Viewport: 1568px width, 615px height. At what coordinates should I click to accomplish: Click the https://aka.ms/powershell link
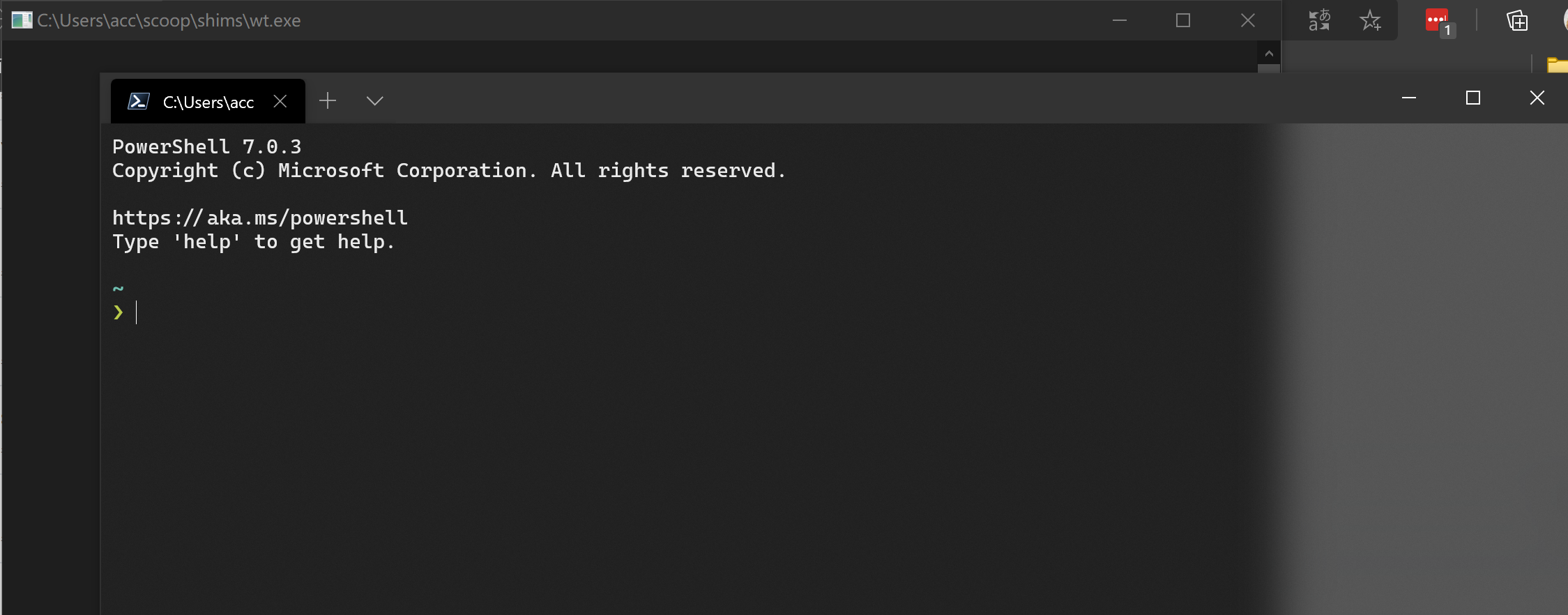259,217
